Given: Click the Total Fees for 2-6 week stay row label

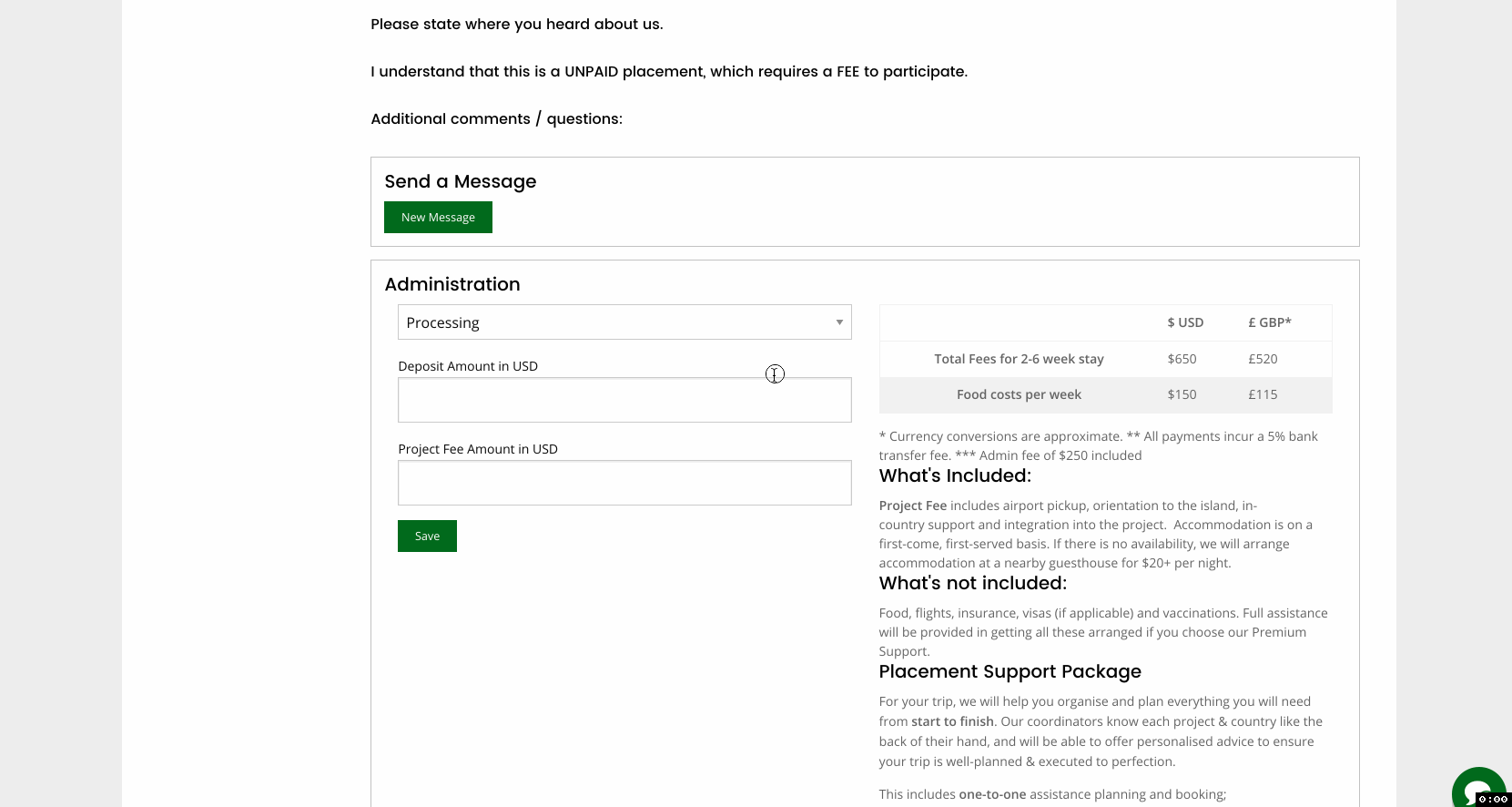Looking at the screenshot, I should coord(1019,359).
